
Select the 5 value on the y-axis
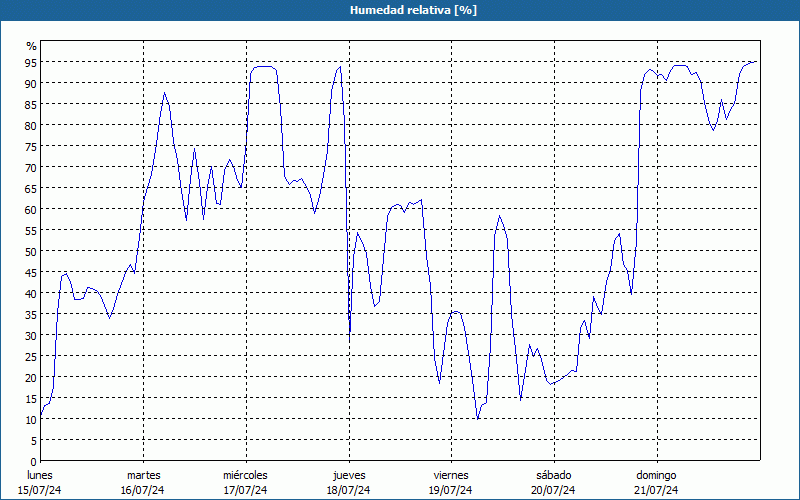click(34, 441)
